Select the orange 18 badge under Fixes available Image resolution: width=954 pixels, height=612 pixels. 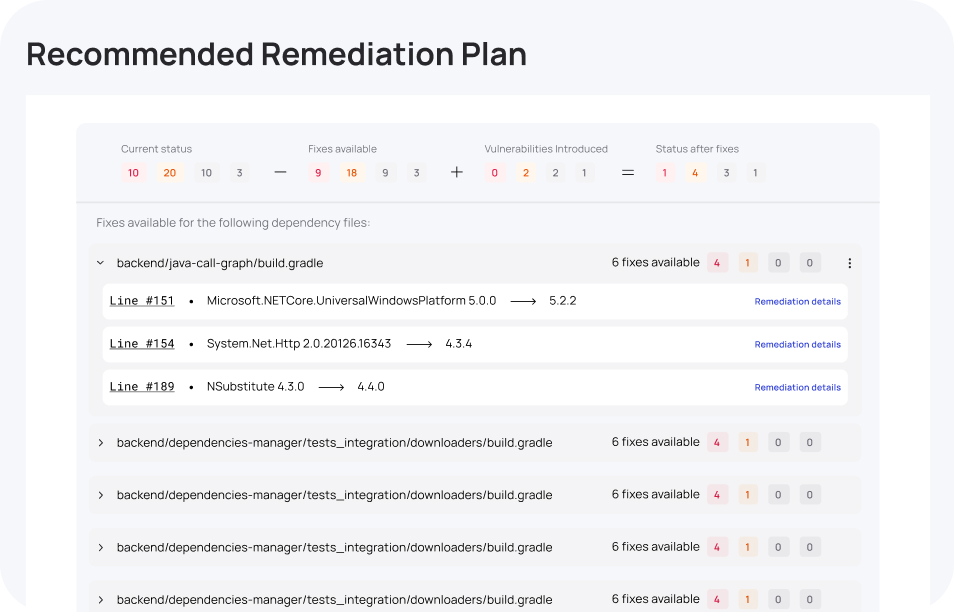click(x=351, y=173)
